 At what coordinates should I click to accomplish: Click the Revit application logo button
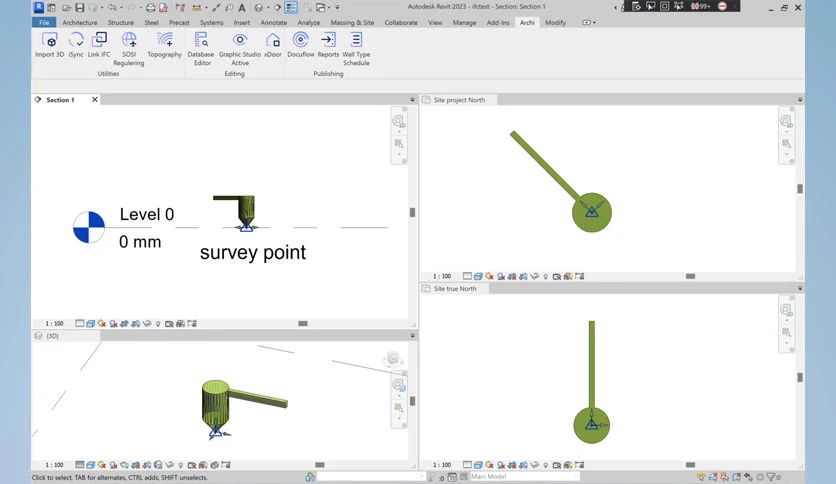click(38, 7)
